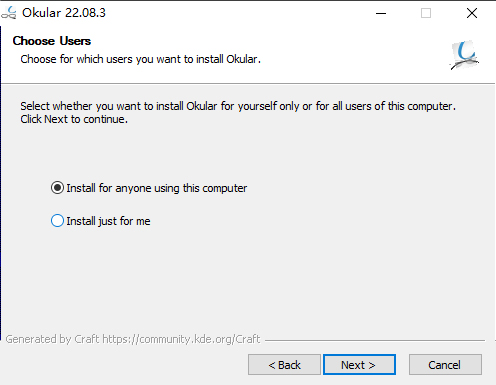This screenshot has width=496, height=385.
Task: Click the Craft community.kde.org URL text
Action: [x=181, y=339]
